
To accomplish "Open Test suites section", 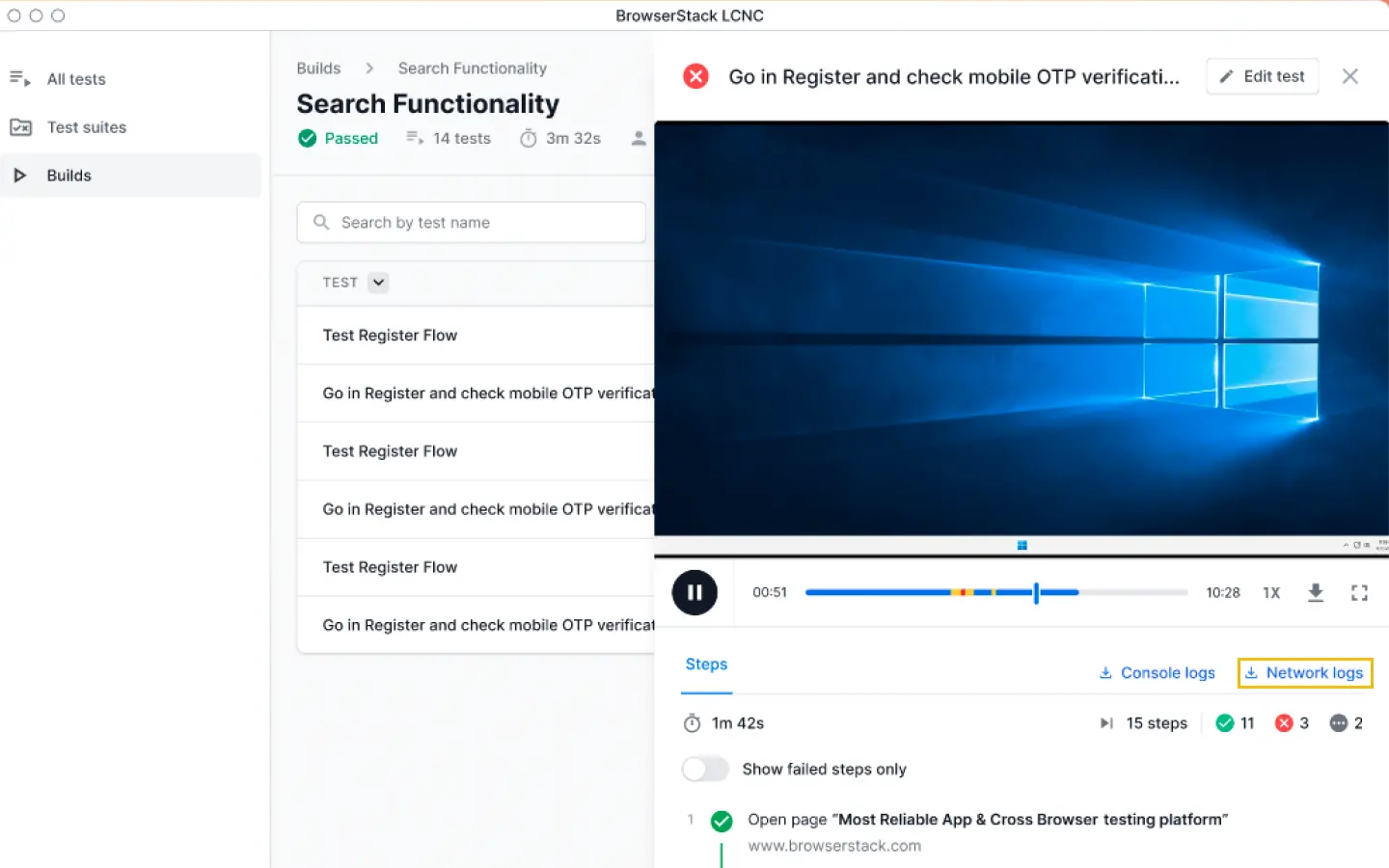I will coord(86,127).
